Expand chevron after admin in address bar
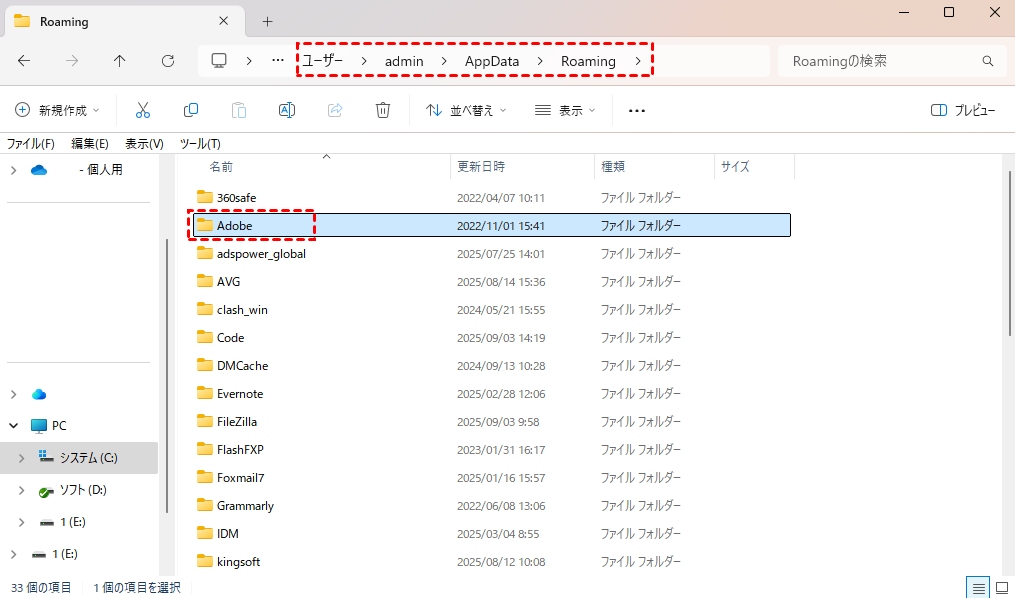The width and height of the screenshot is (1015, 598). 444,61
